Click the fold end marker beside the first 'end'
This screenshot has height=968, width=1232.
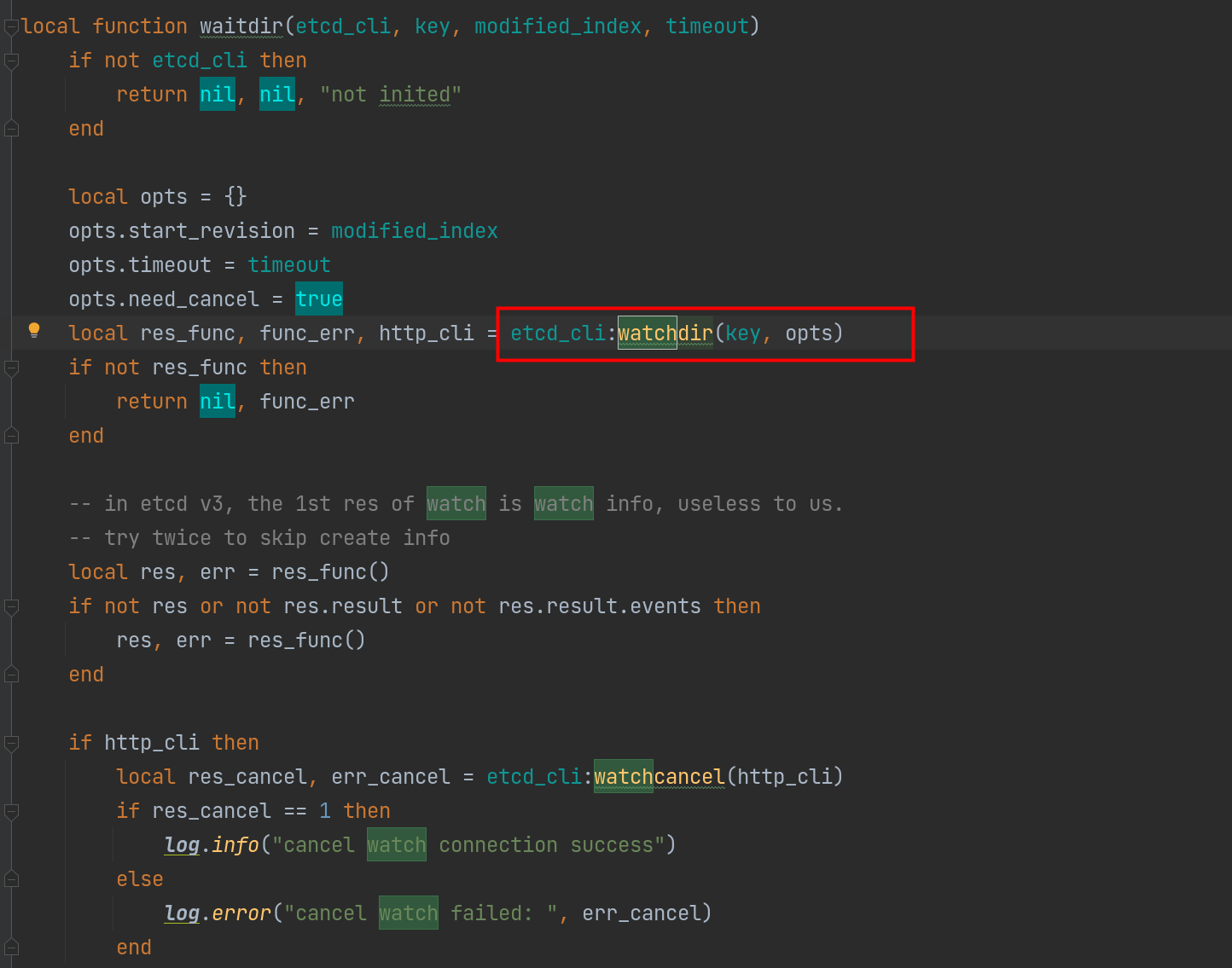12,128
